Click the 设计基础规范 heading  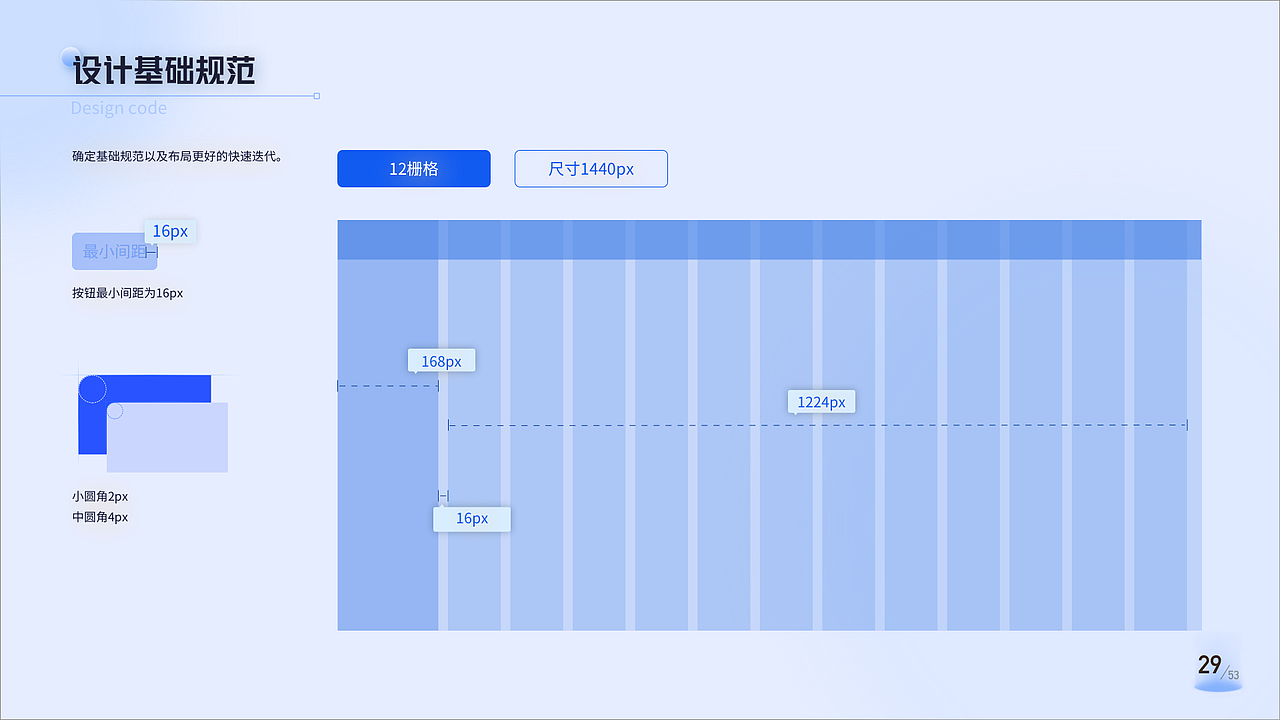point(165,71)
